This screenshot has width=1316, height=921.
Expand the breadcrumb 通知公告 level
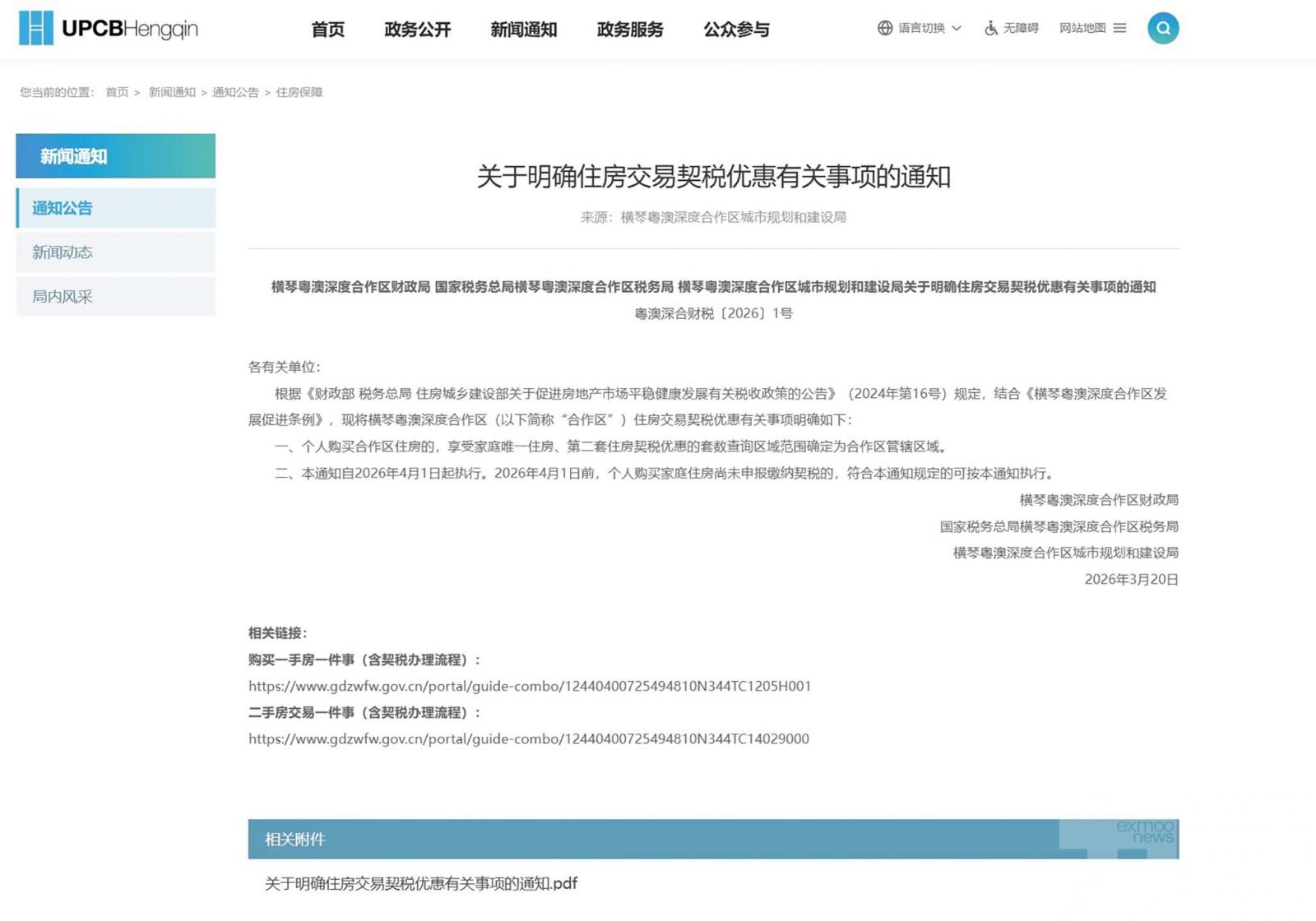tap(237, 92)
